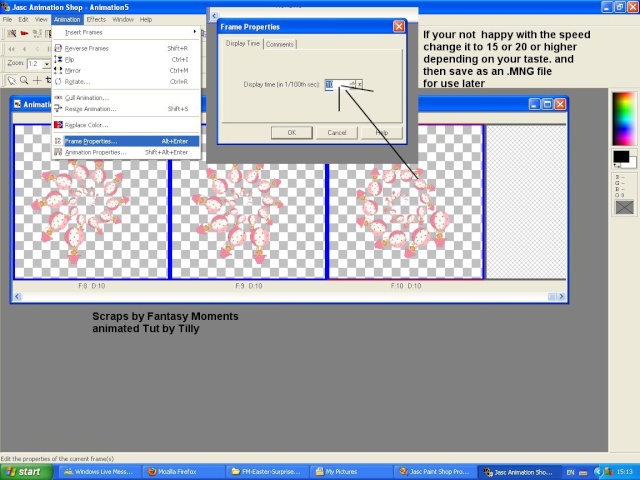
Task: Click the red Banner Wizard toolbar icon
Action: click(24, 33)
